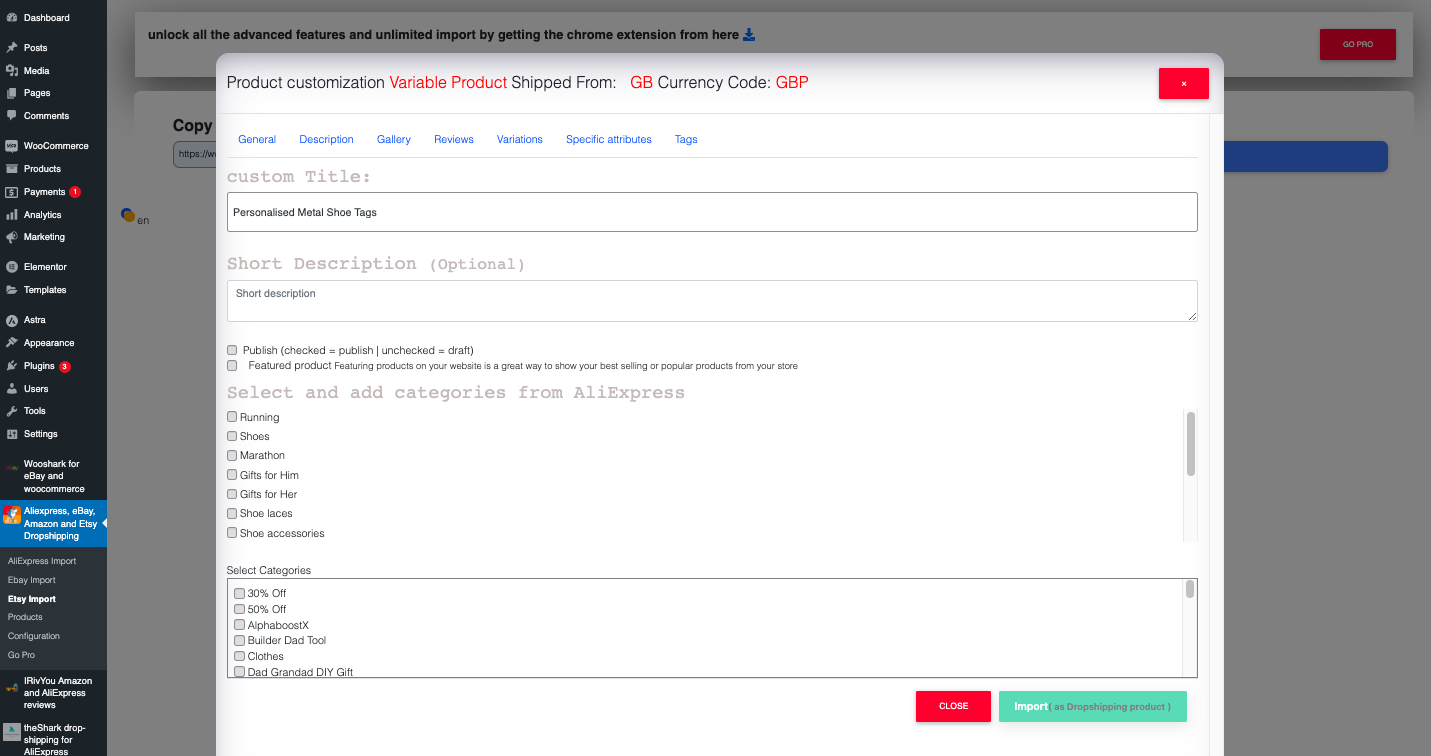
Task: Check the Clothes category
Action: click(239, 656)
